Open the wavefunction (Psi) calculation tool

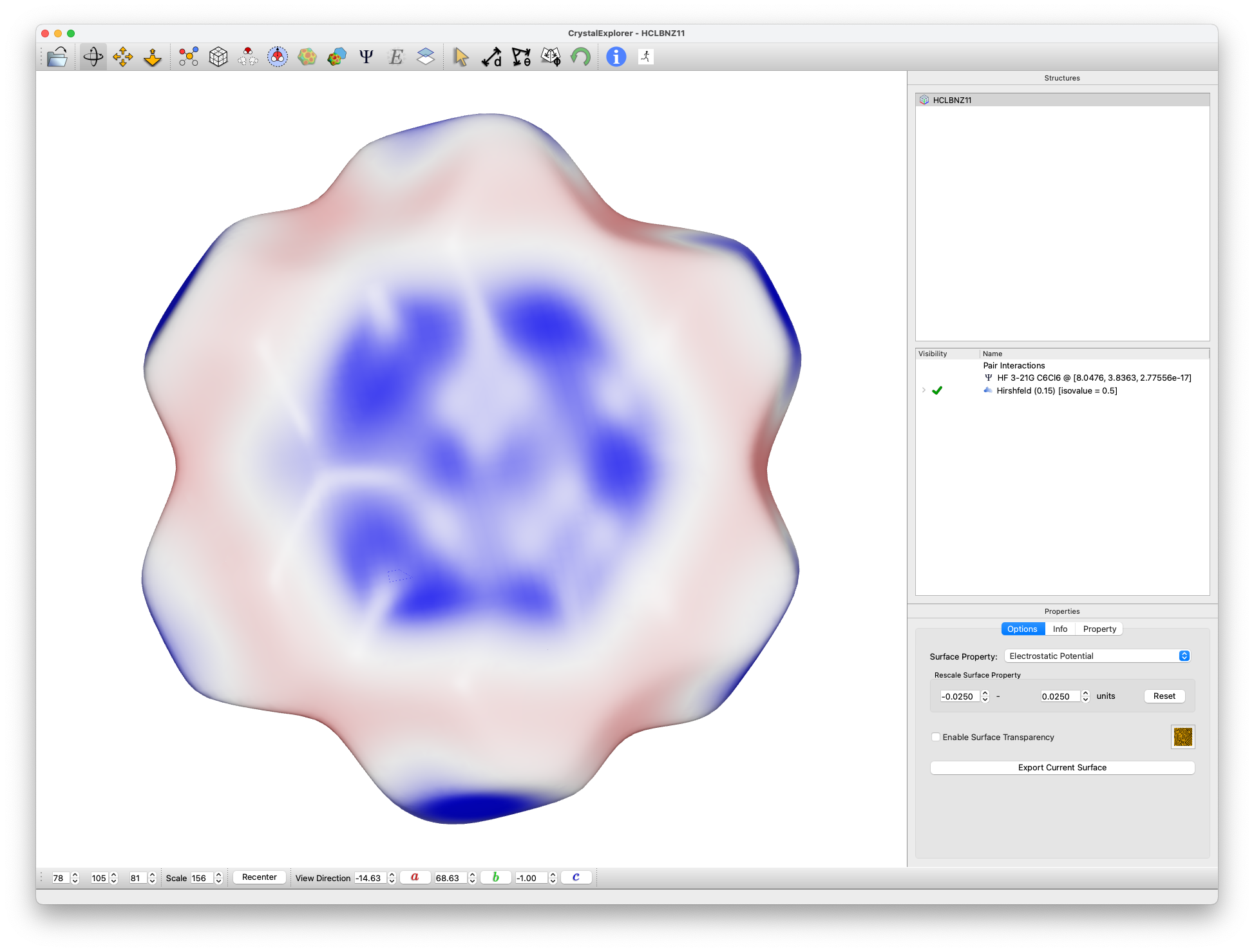366,57
